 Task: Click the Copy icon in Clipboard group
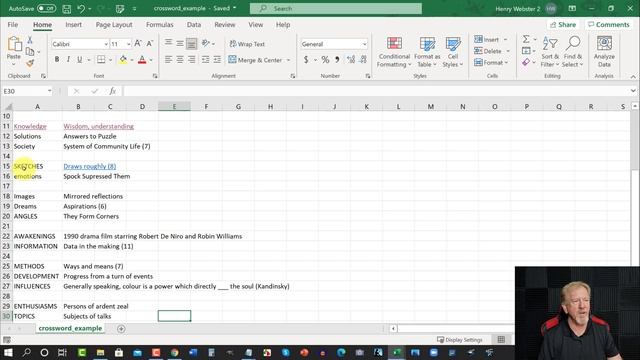click(30, 51)
